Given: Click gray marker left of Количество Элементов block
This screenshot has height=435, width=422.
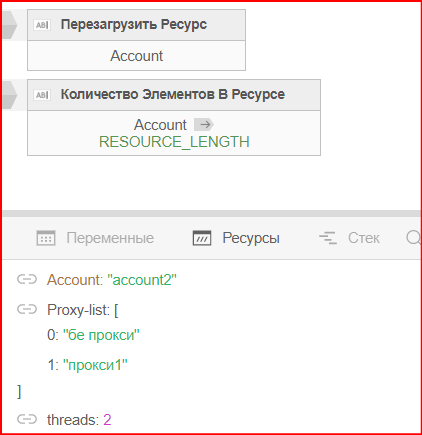Looking at the screenshot, I should click(9, 95).
